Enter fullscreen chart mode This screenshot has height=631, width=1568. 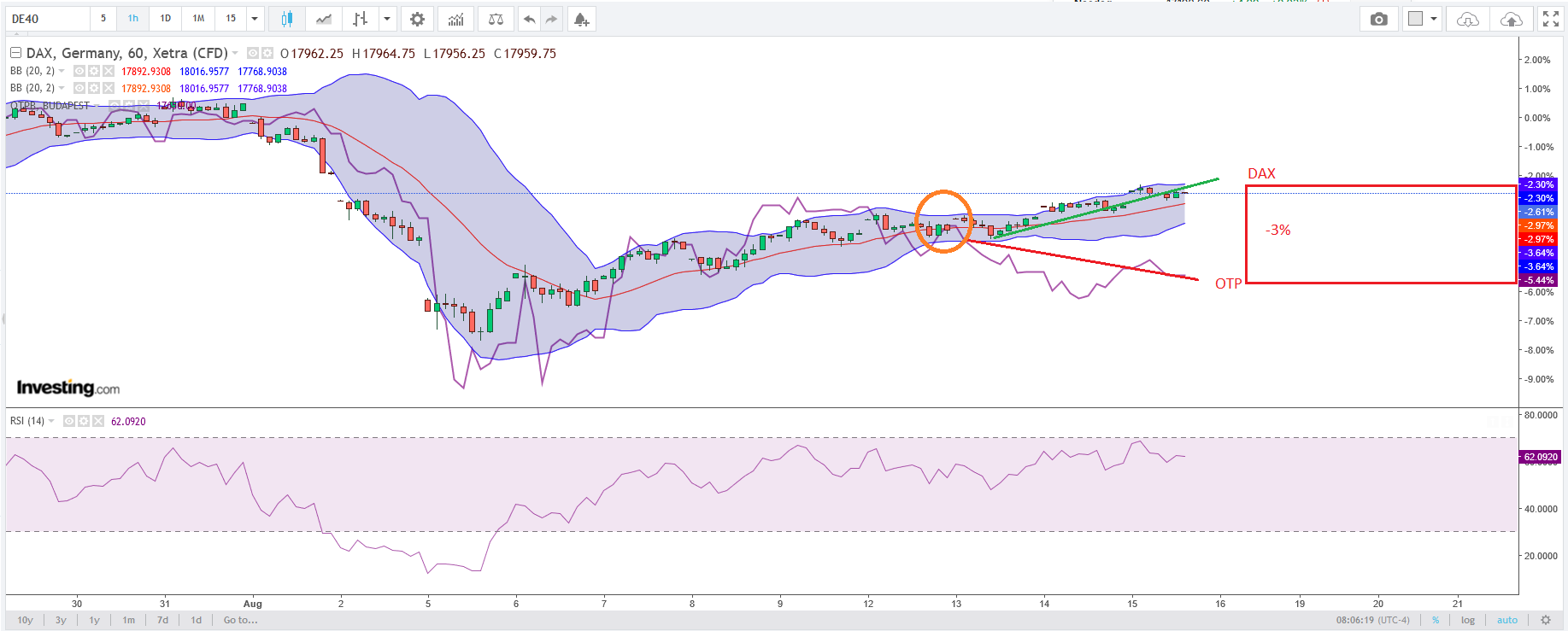(x=1550, y=19)
